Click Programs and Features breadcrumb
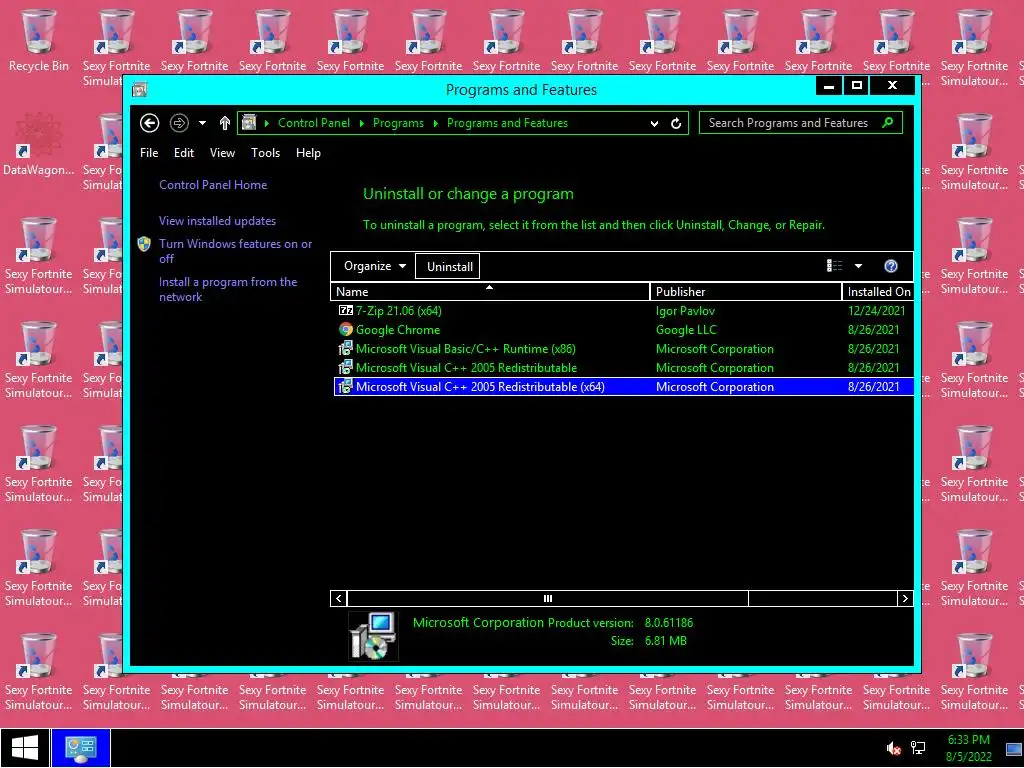1024x768 pixels. tap(507, 123)
